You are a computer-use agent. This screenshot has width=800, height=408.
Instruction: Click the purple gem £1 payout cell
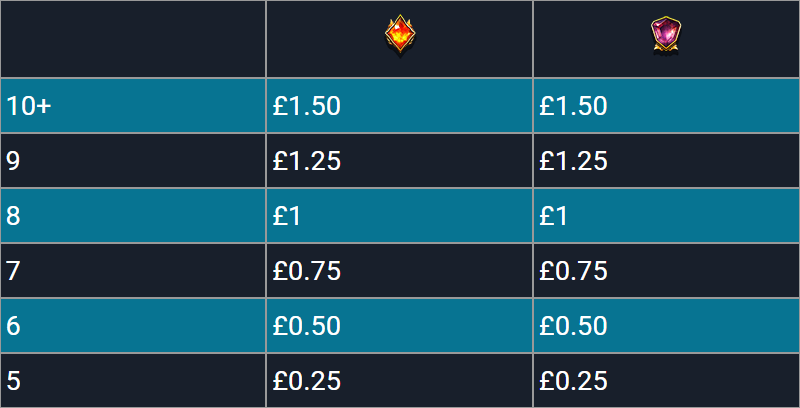(666, 216)
